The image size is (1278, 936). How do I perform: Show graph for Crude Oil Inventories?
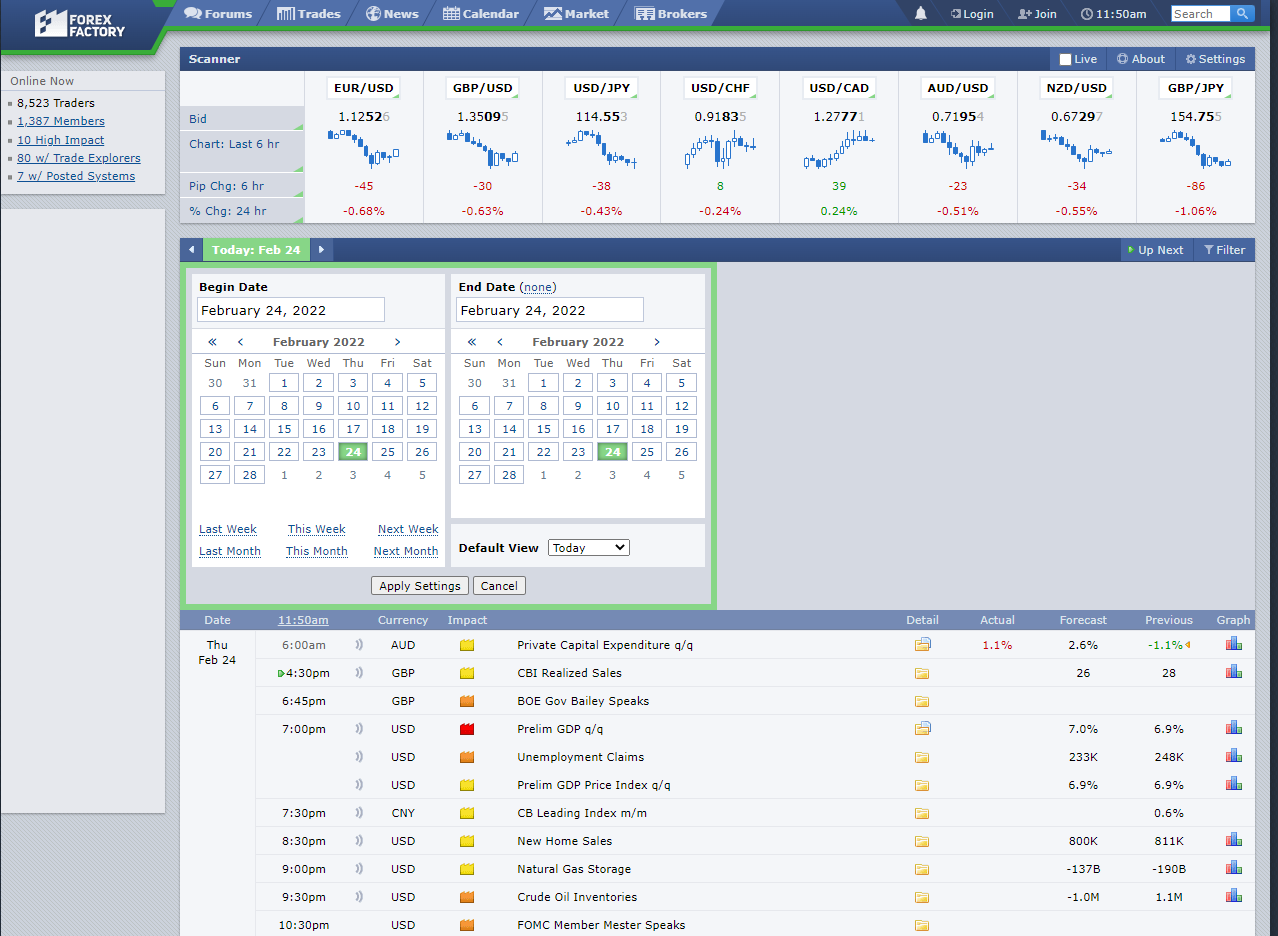[x=1234, y=897]
